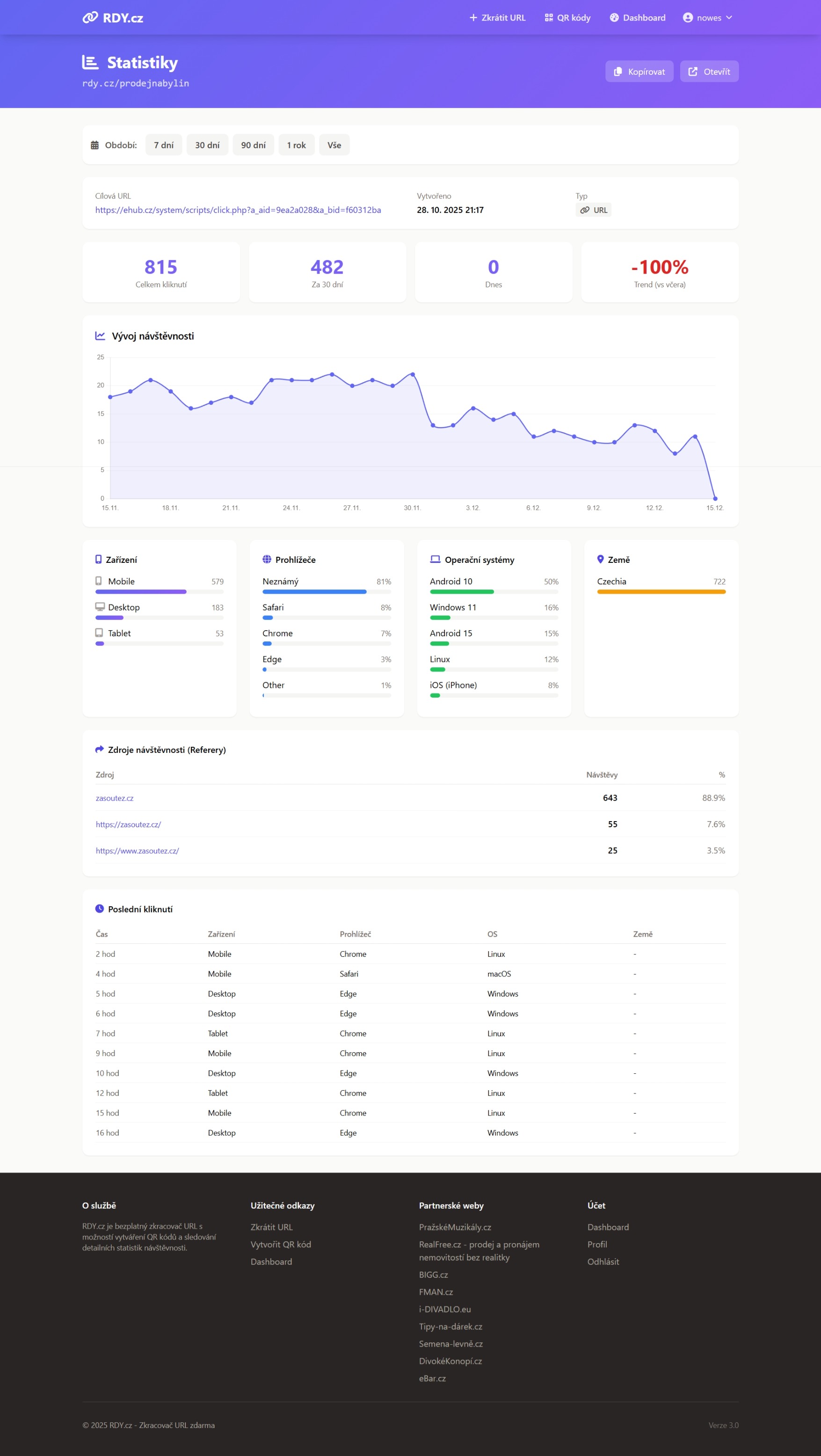Select the 30 dní period filter
The image size is (821, 1456).
pyautogui.click(x=207, y=145)
